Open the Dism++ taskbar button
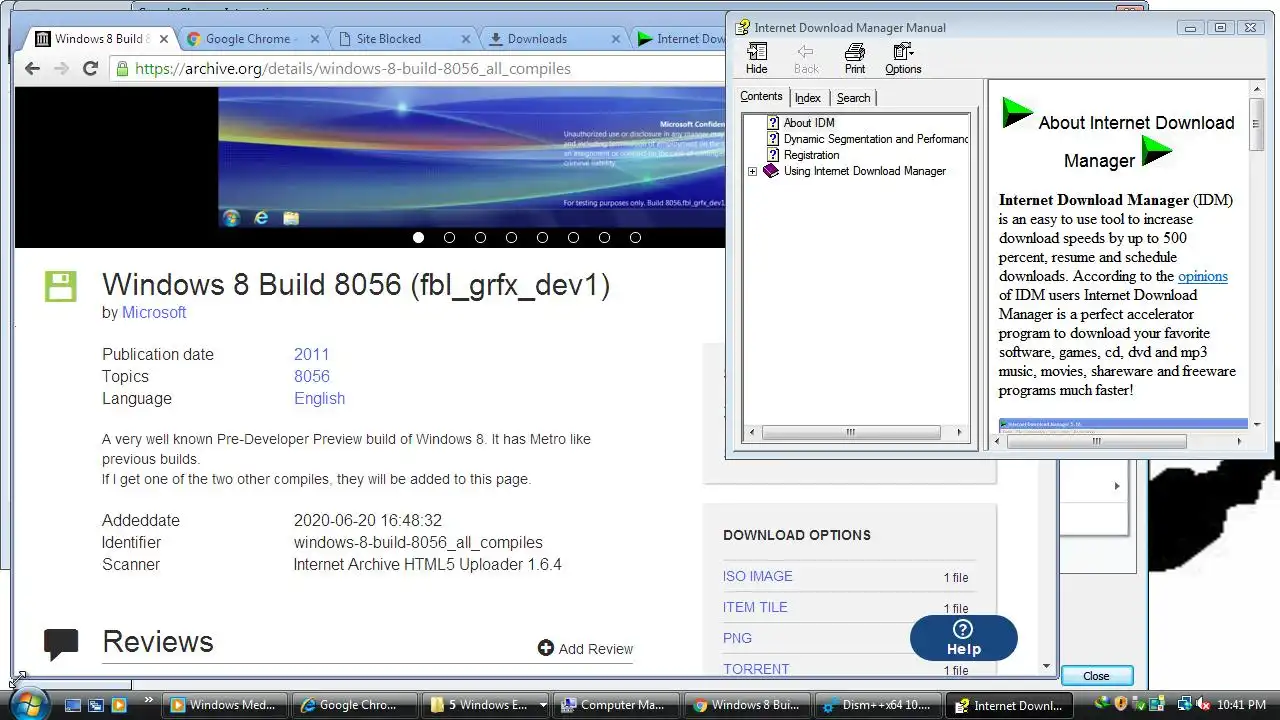 880,705
